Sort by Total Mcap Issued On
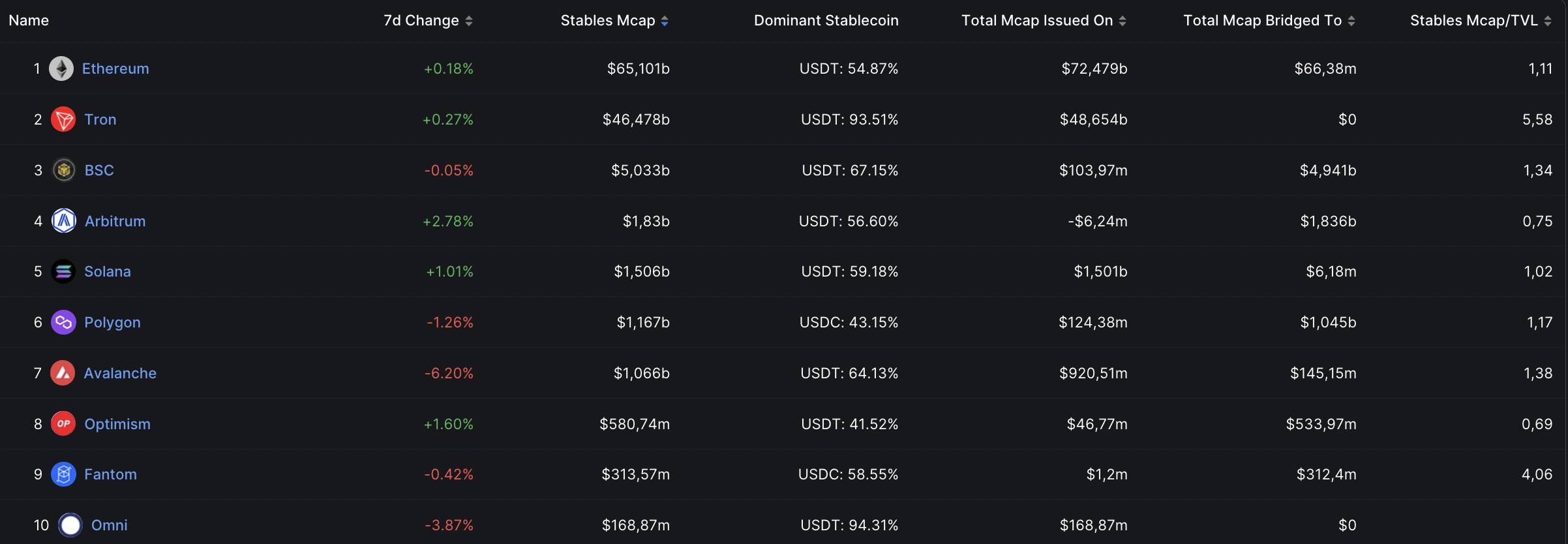This screenshot has width=1568, height=544. (x=1044, y=21)
